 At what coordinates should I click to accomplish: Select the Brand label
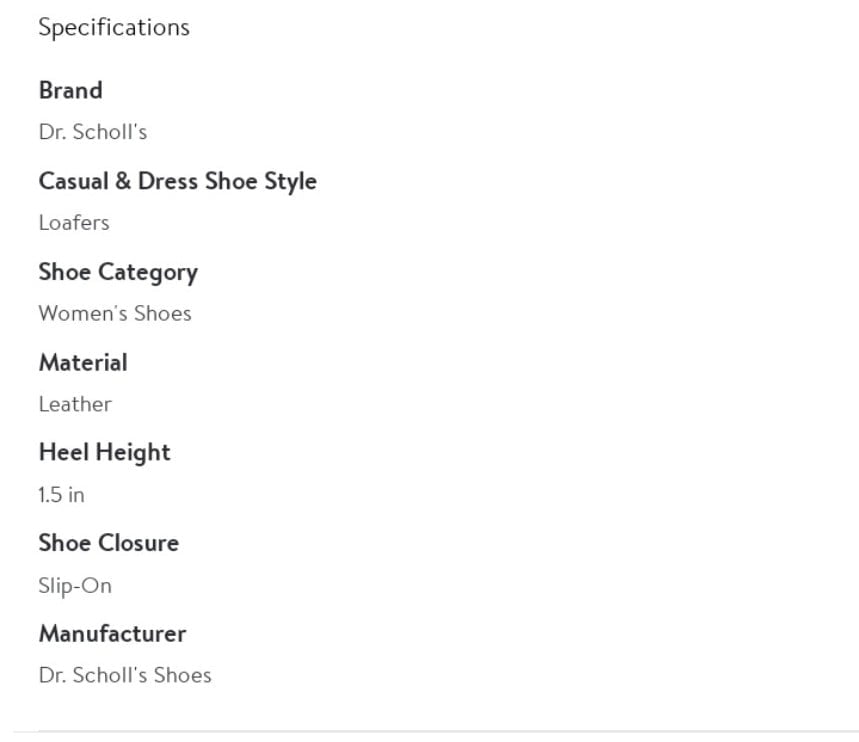click(x=71, y=90)
